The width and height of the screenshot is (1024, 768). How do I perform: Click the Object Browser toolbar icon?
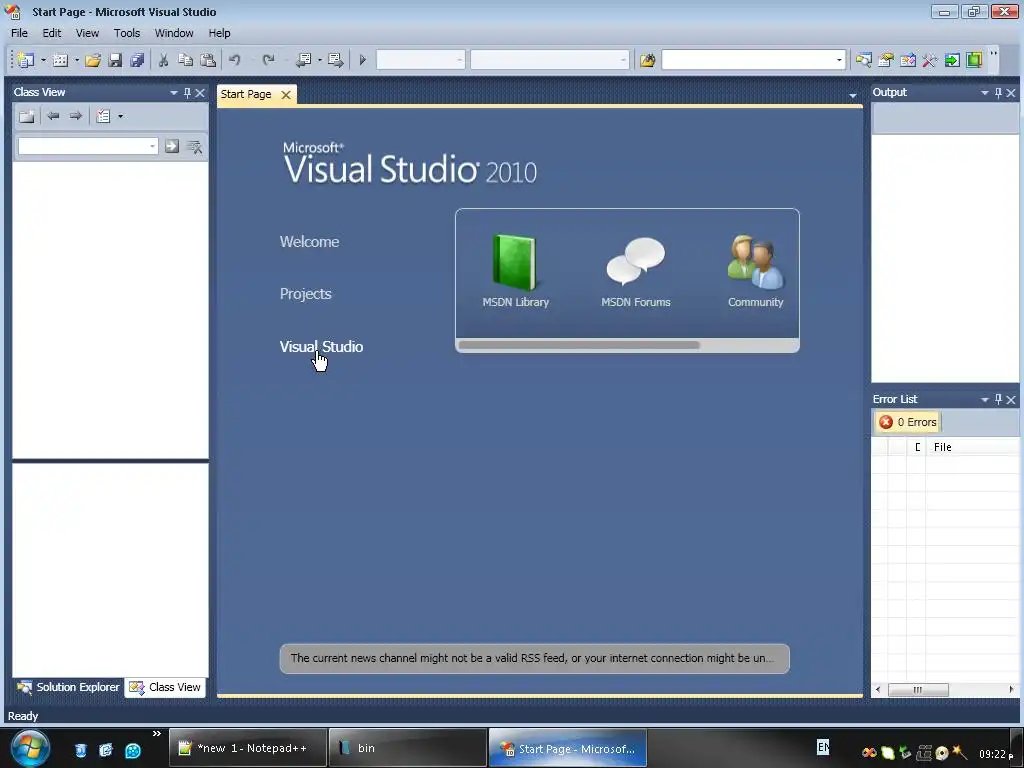point(908,60)
